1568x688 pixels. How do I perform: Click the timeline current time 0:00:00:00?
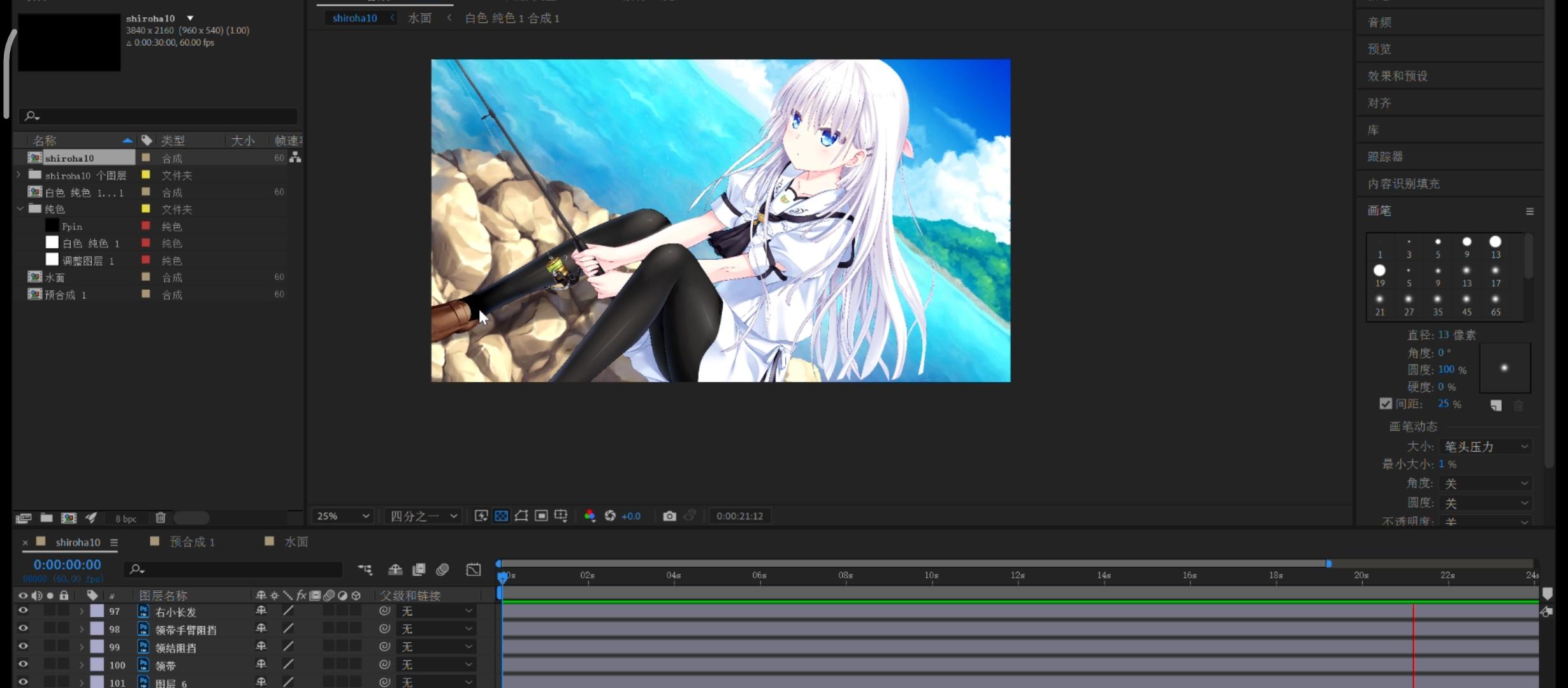tap(67, 564)
